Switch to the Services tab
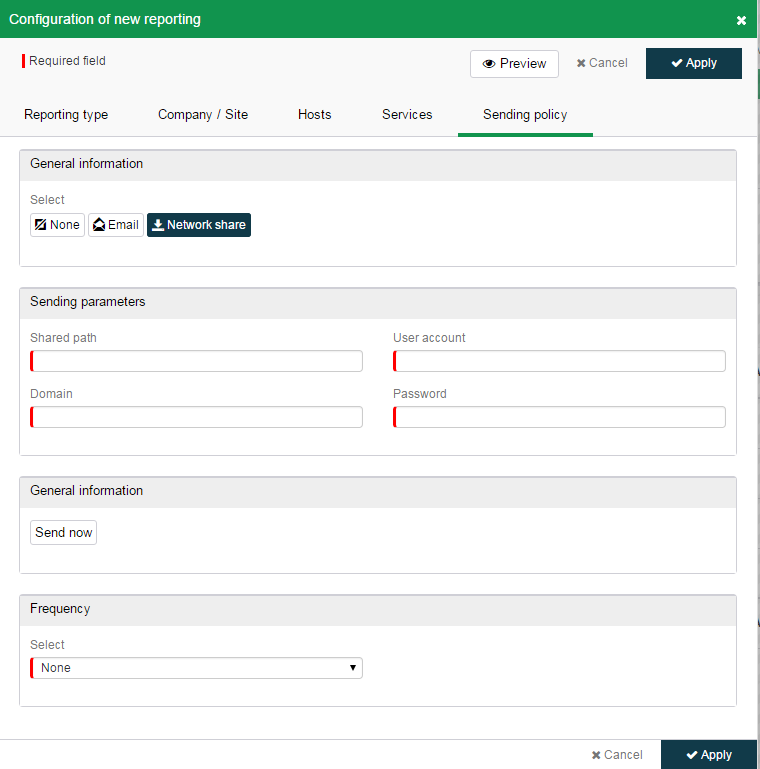Viewport: 760px width, 769px height. pyautogui.click(x=407, y=114)
